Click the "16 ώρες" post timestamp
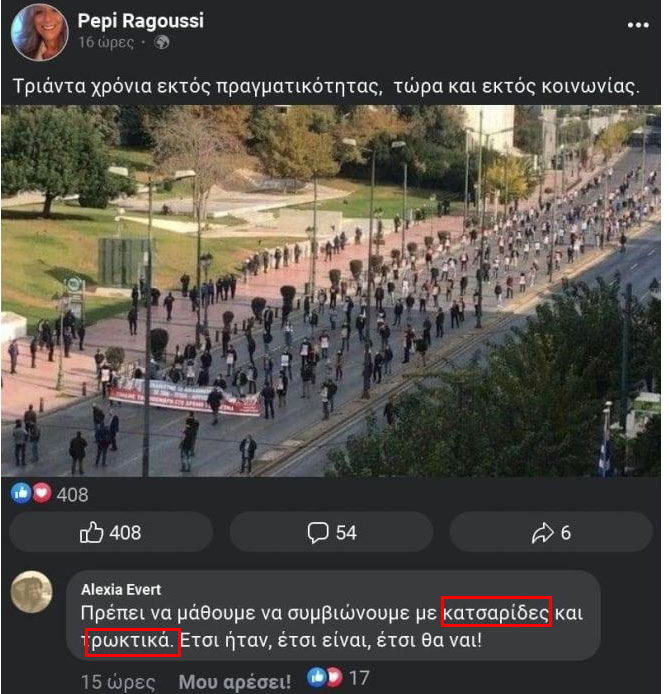669x694 pixels. coord(106,42)
